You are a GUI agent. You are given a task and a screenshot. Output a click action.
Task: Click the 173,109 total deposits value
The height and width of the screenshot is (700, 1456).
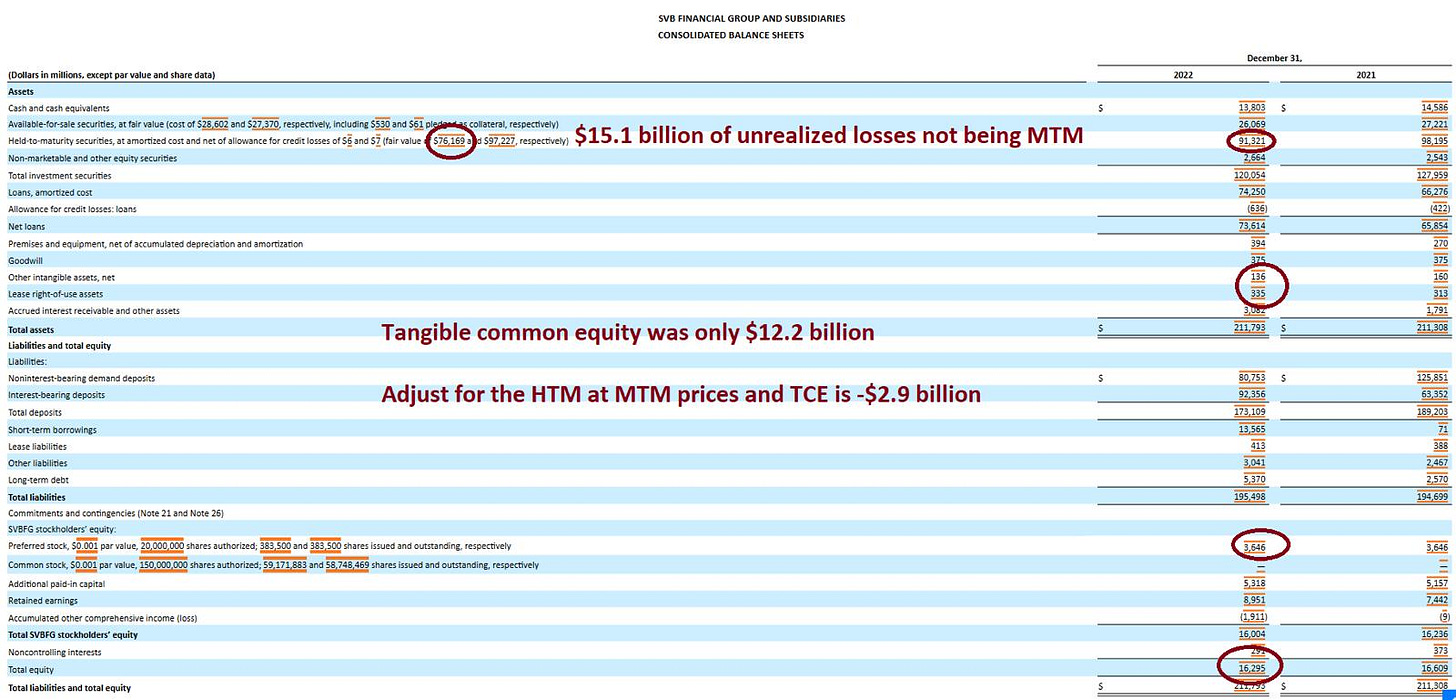click(x=1249, y=412)
